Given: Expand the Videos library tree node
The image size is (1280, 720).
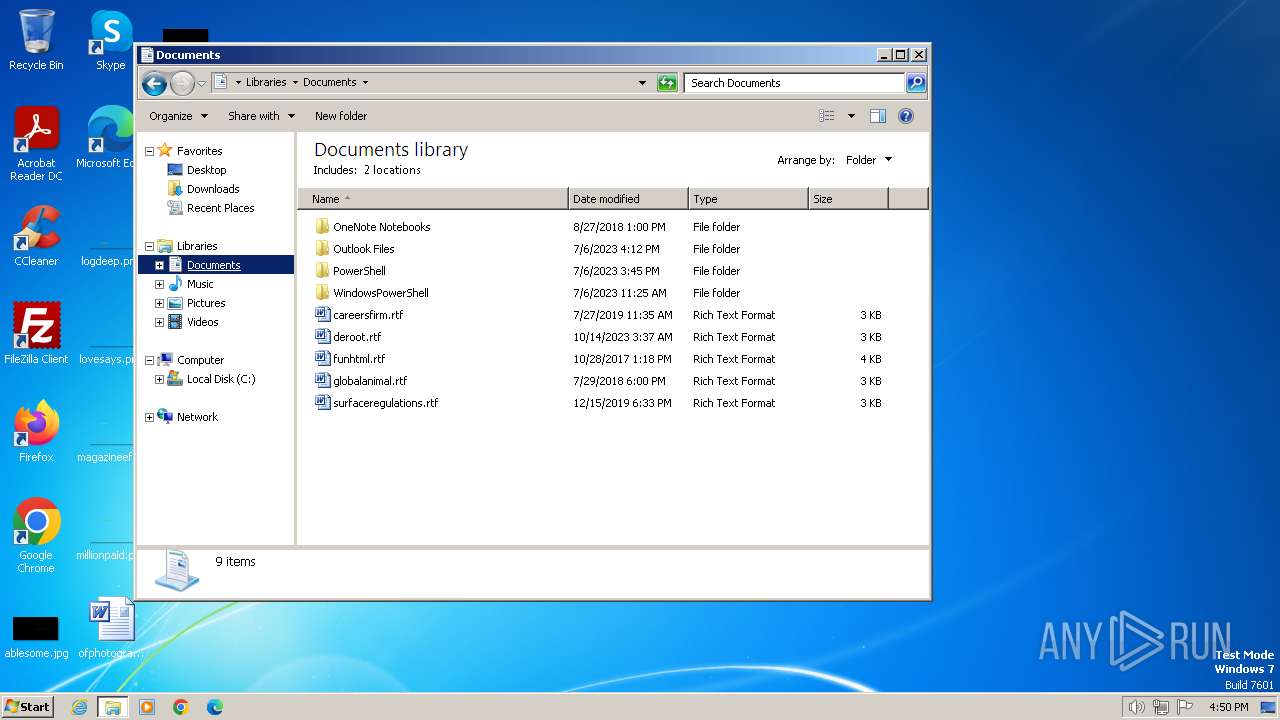Looking at the screenshot, I should (159, 322).
